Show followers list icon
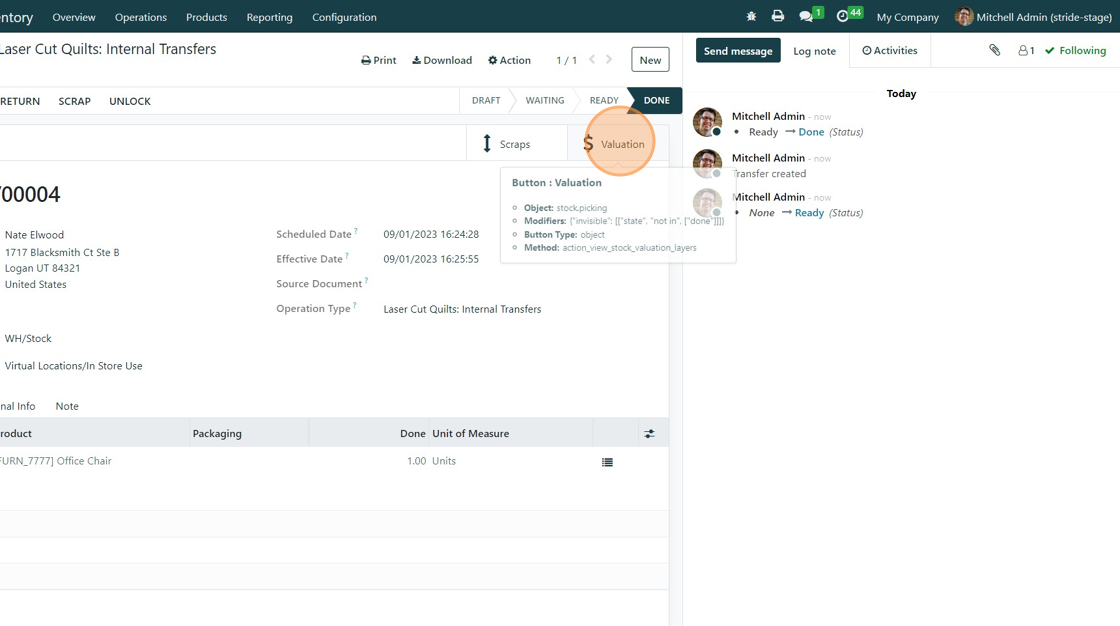1120x626 pixels. pos(1026,51)
